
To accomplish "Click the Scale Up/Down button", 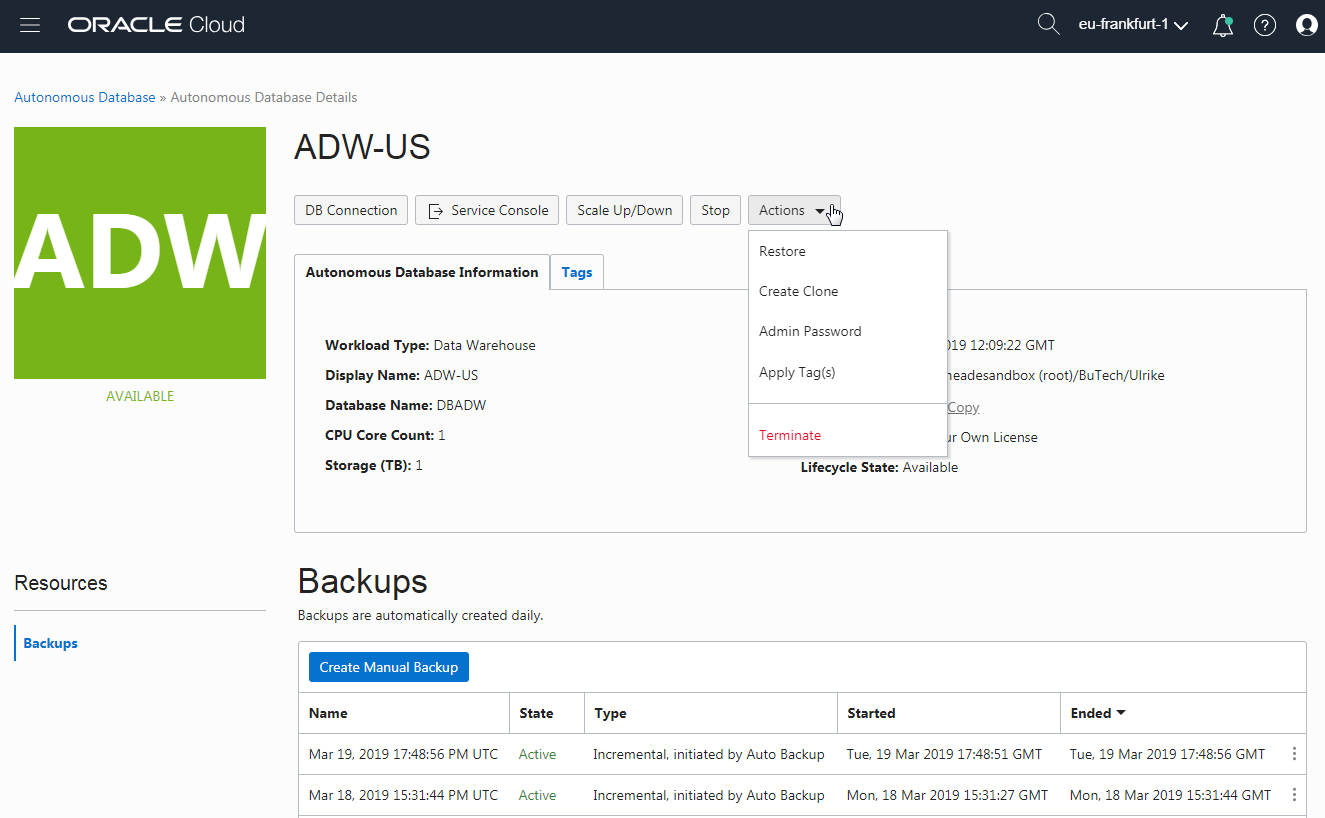I will (x=624, y=210).
